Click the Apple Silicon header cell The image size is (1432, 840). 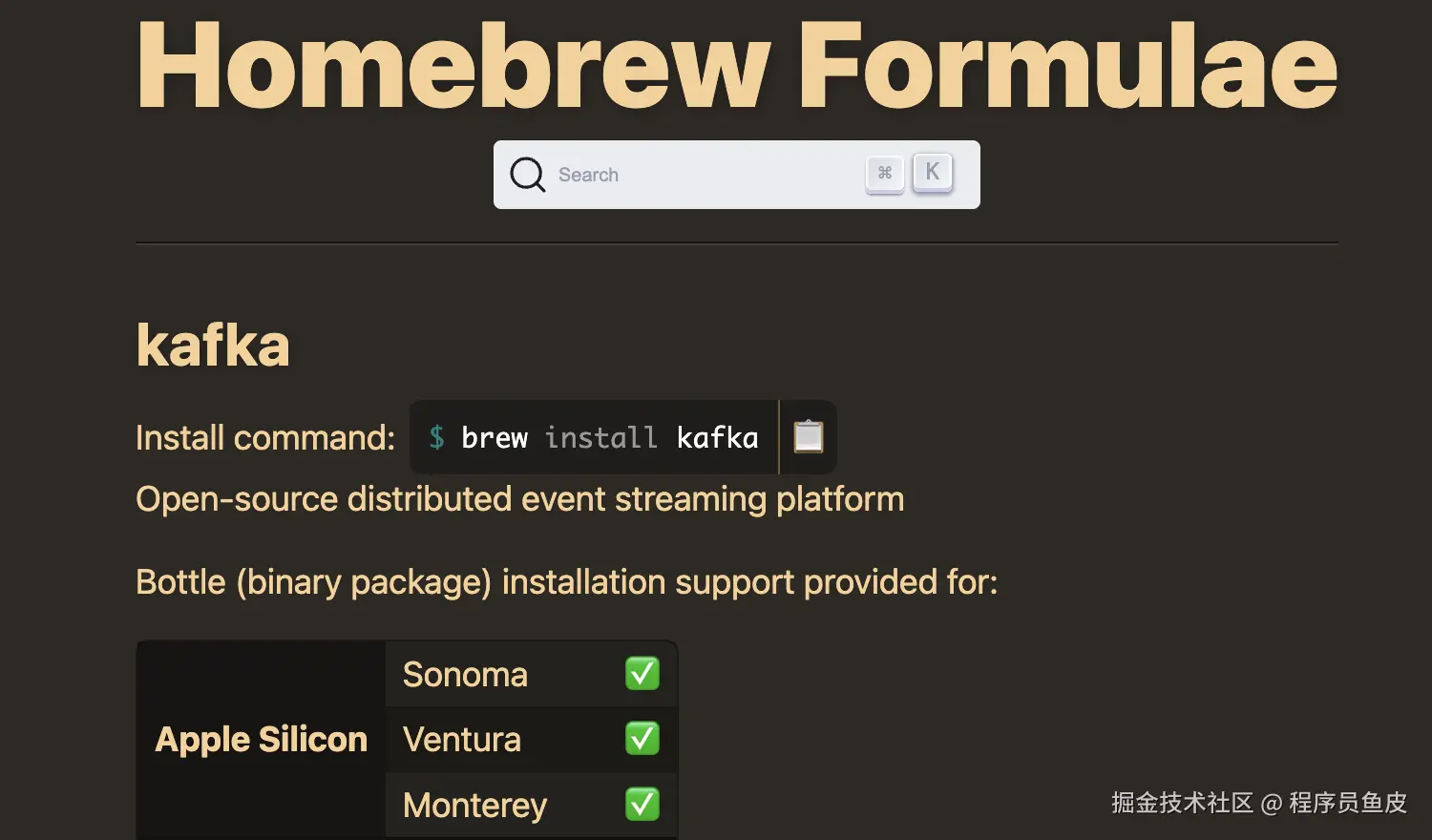pyautogui.click(x=262, y=740)
